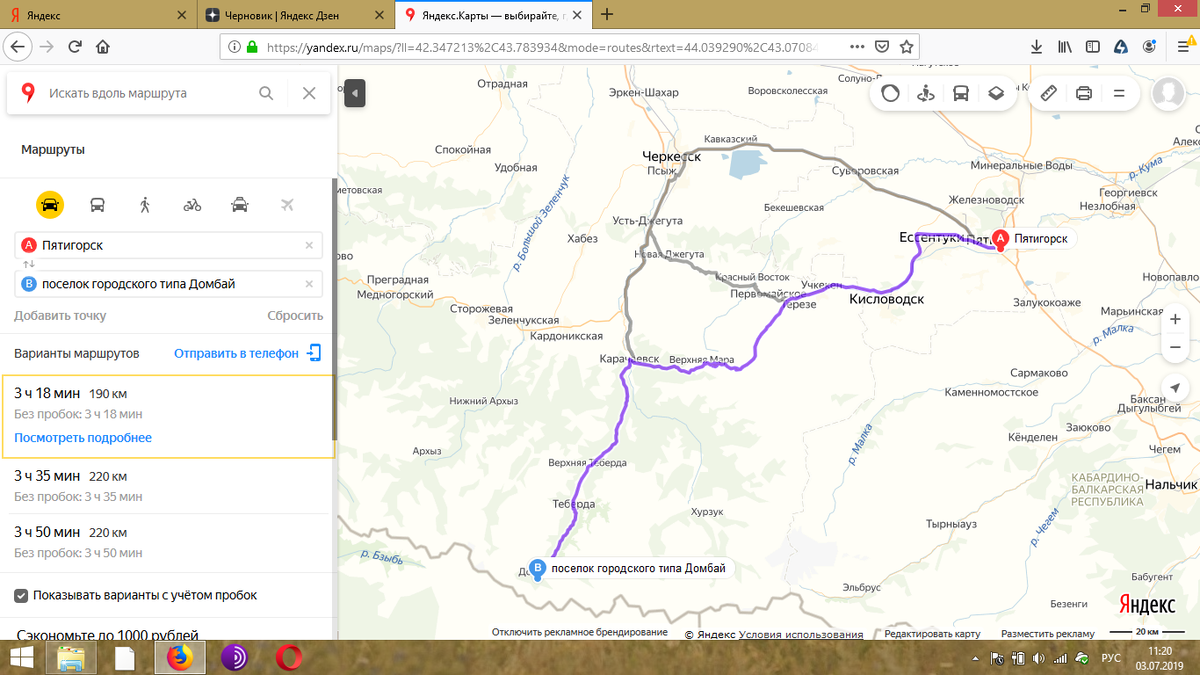Viewport: 1200px width, 675px height.
Task: Go back in browser history
Action: (18, 46)
